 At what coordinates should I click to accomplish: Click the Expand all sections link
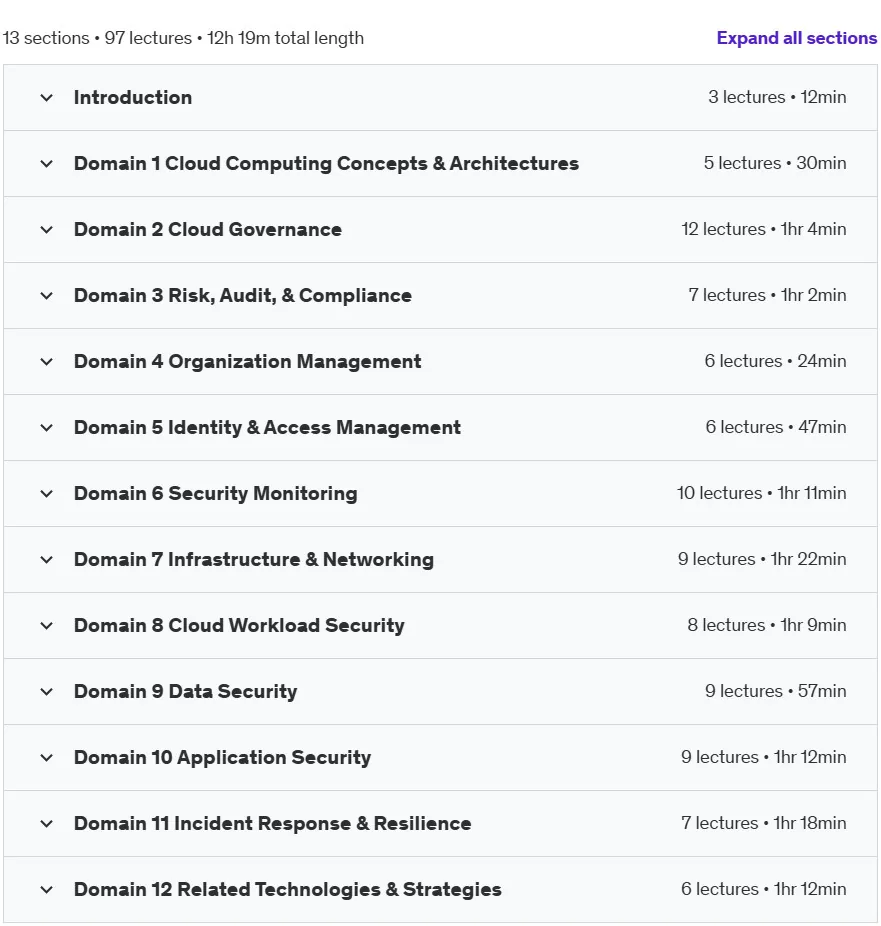point(797,38)
